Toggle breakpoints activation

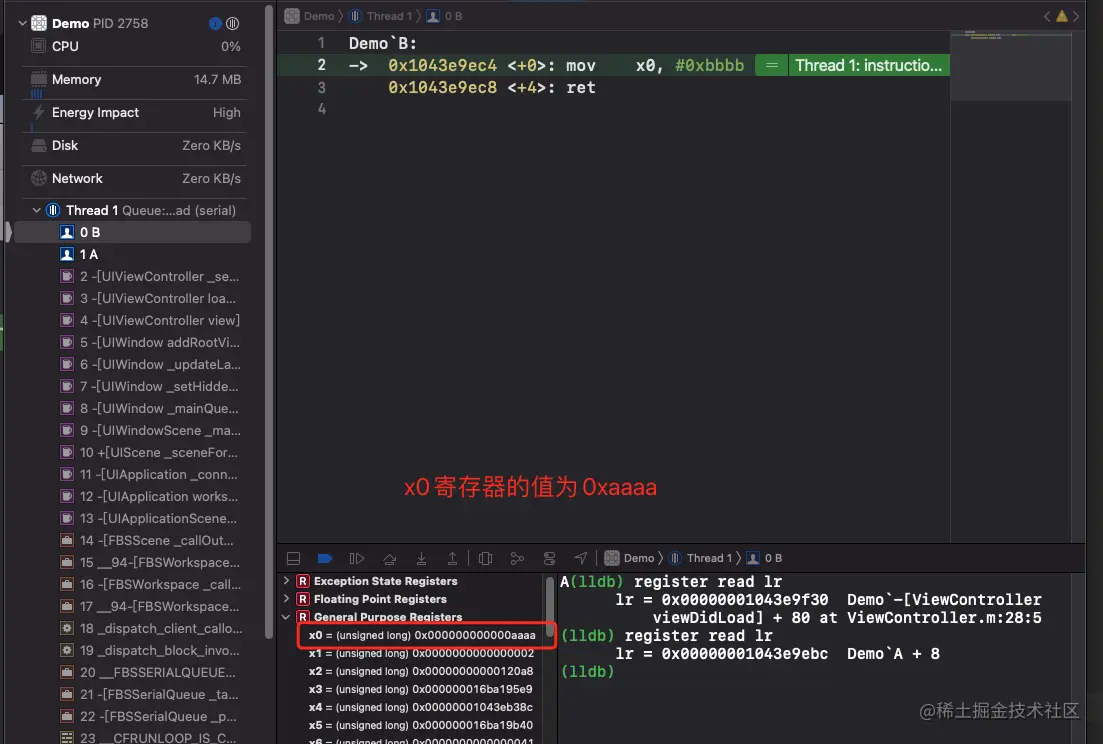pyautogui.click(x=324, y=558)
